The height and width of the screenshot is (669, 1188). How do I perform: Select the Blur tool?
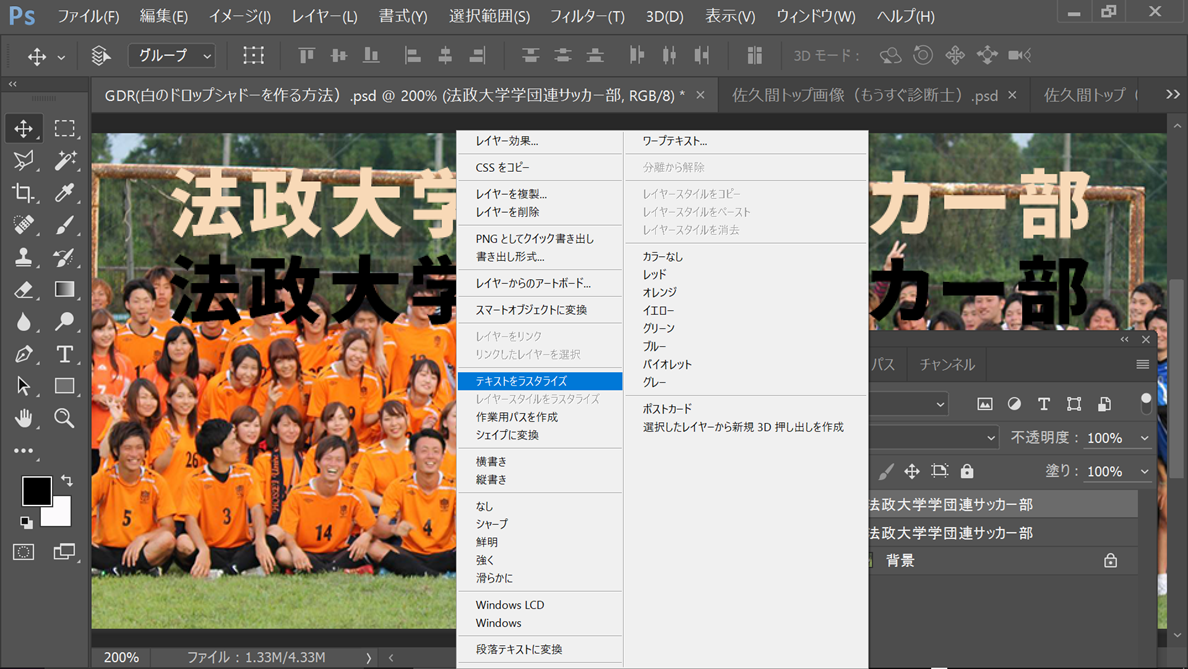pos(23,322)
